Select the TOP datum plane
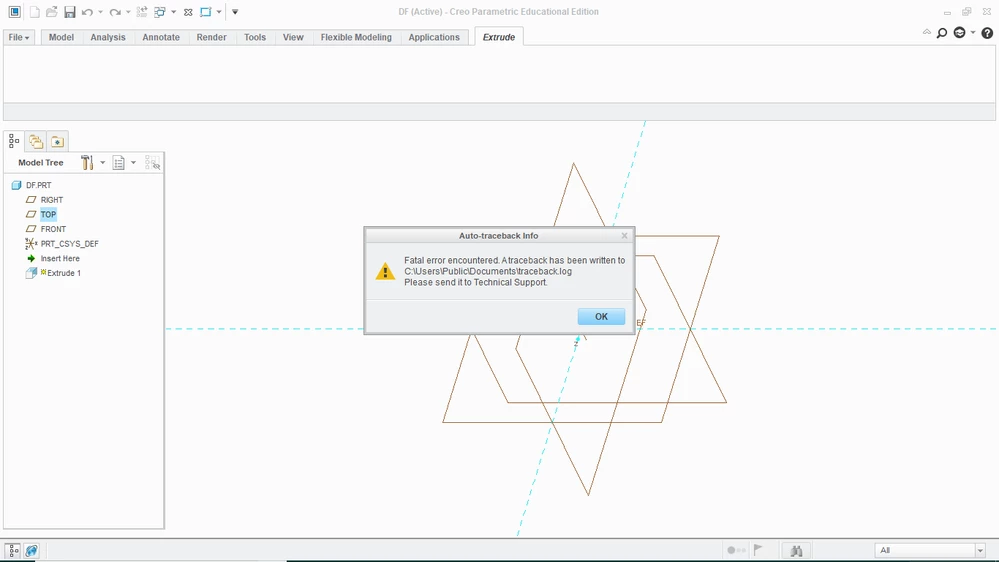Viewport: 999px width, 562px height. [x=48, y=215]
